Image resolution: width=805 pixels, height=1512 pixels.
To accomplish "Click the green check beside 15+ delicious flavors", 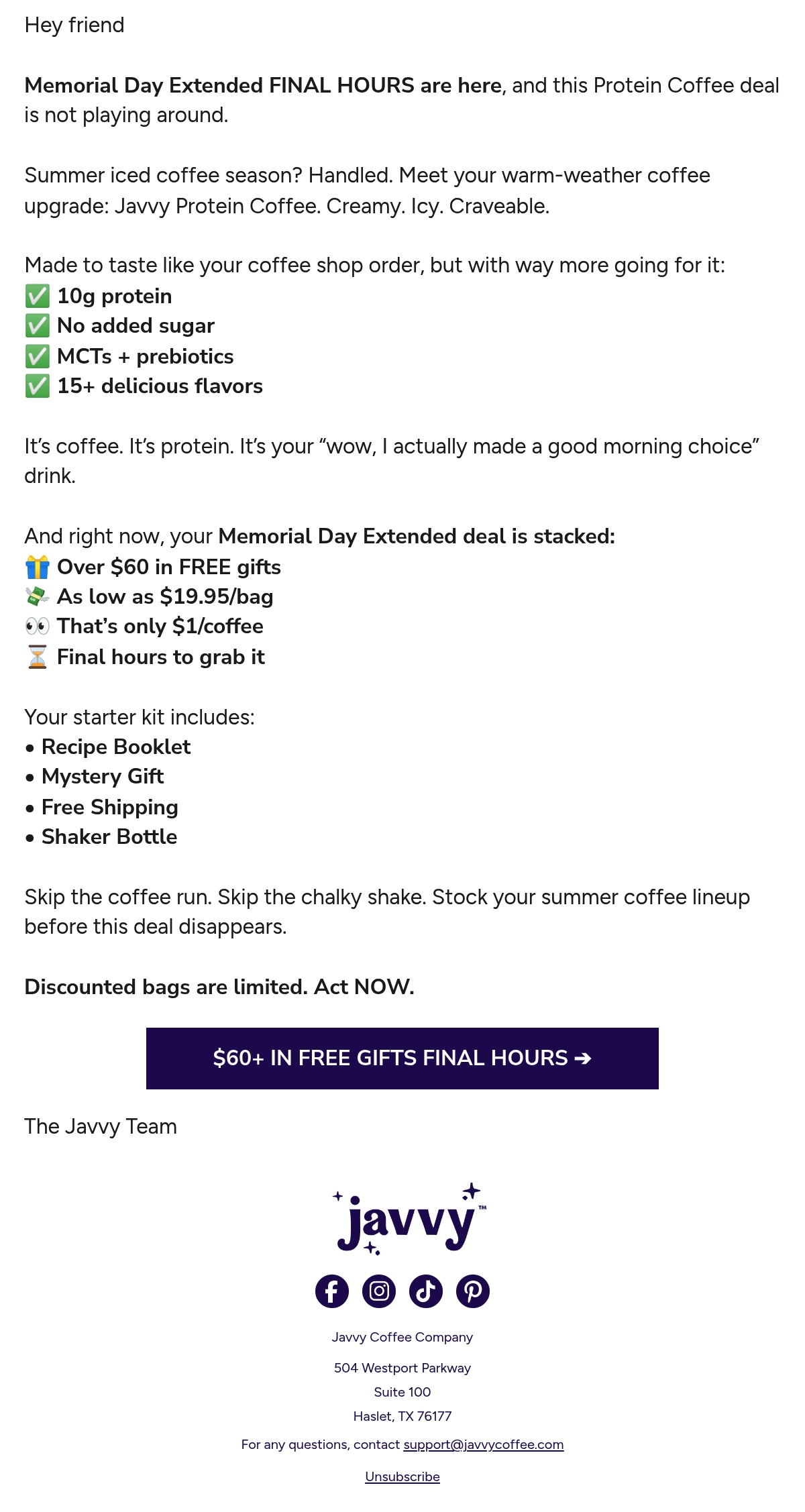I will [x=38, y=386].
